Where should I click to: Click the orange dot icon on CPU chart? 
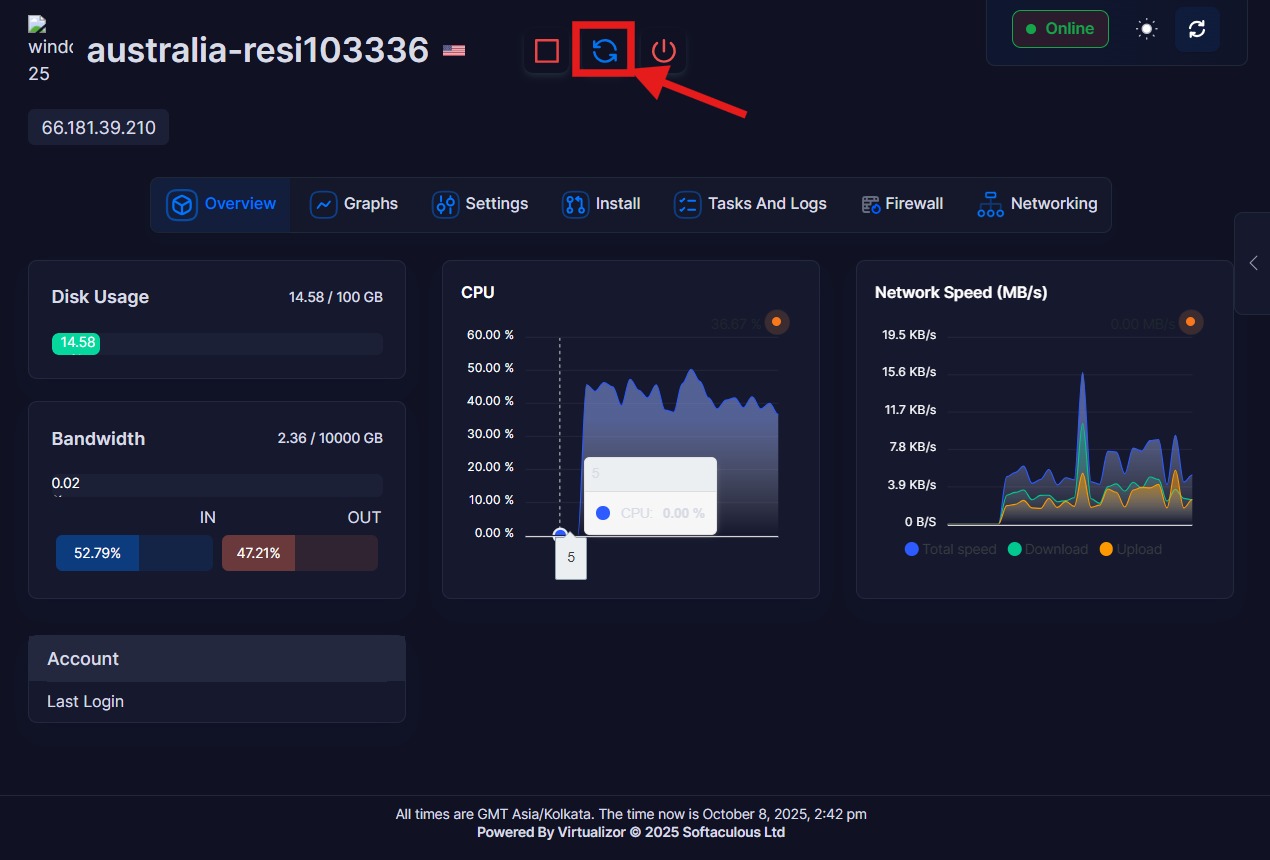[x=777, y=322]
